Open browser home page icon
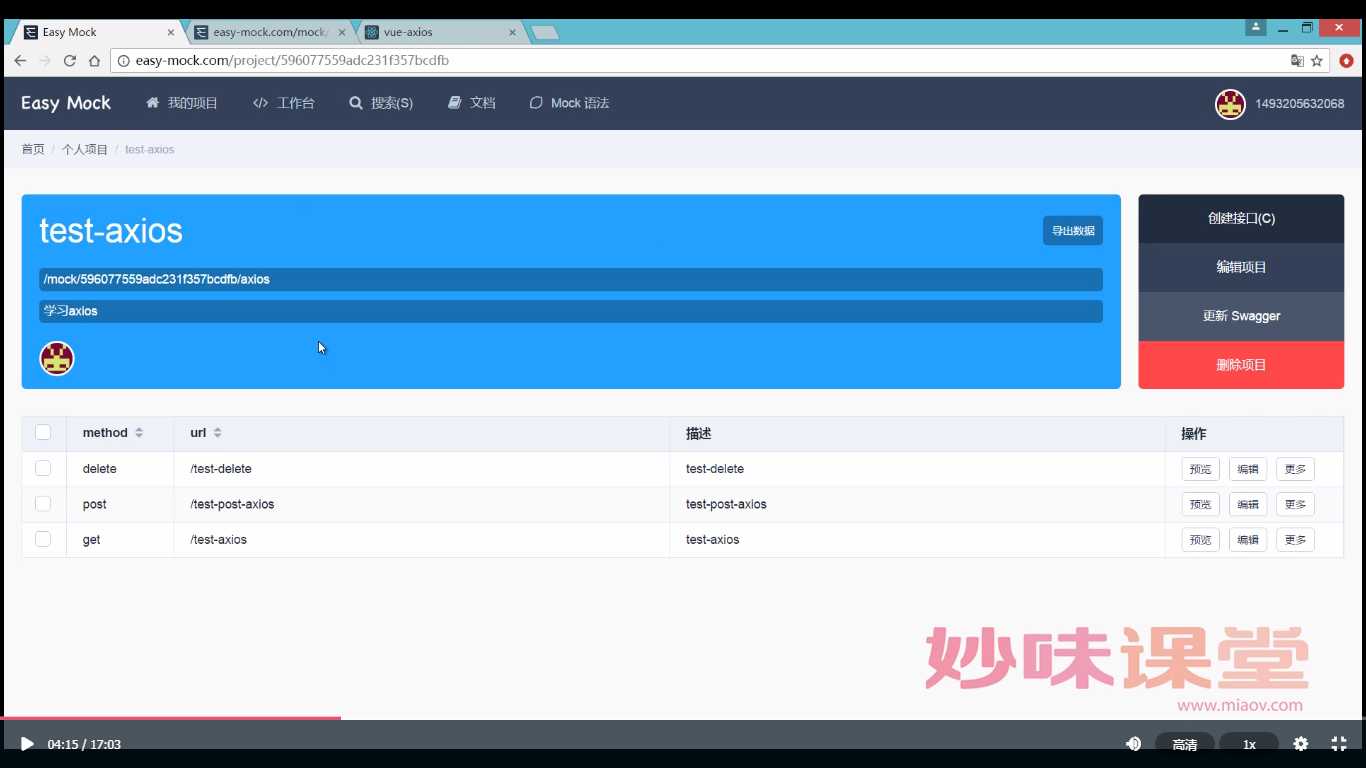Image resolution: width=1366 pixels, height=768 pixels. coord(94,61)
